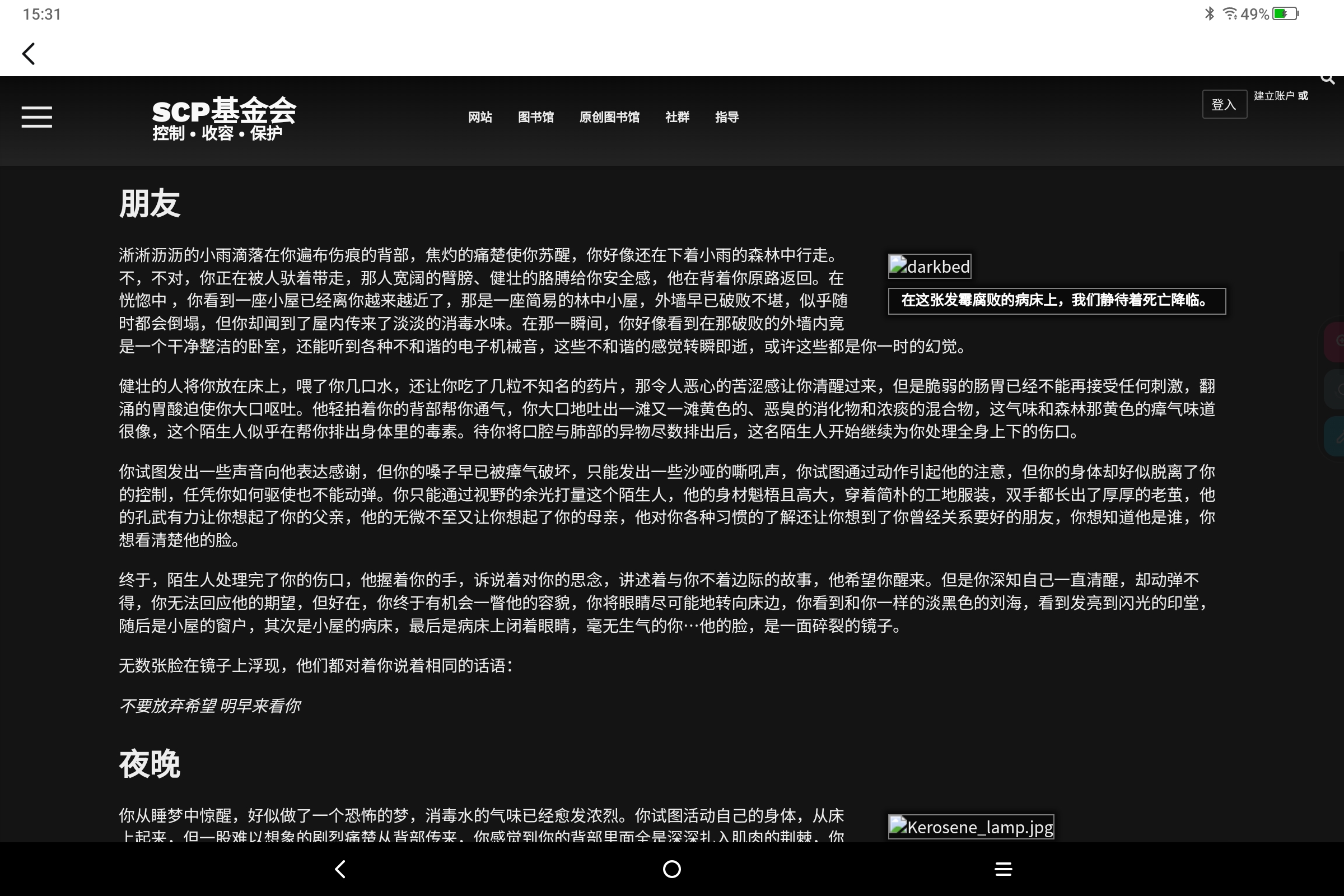Image resolution: width=1344 pixels, height=896 pixels.
Task: Tap the Android back navigation button
Action: tap(340, 869)
